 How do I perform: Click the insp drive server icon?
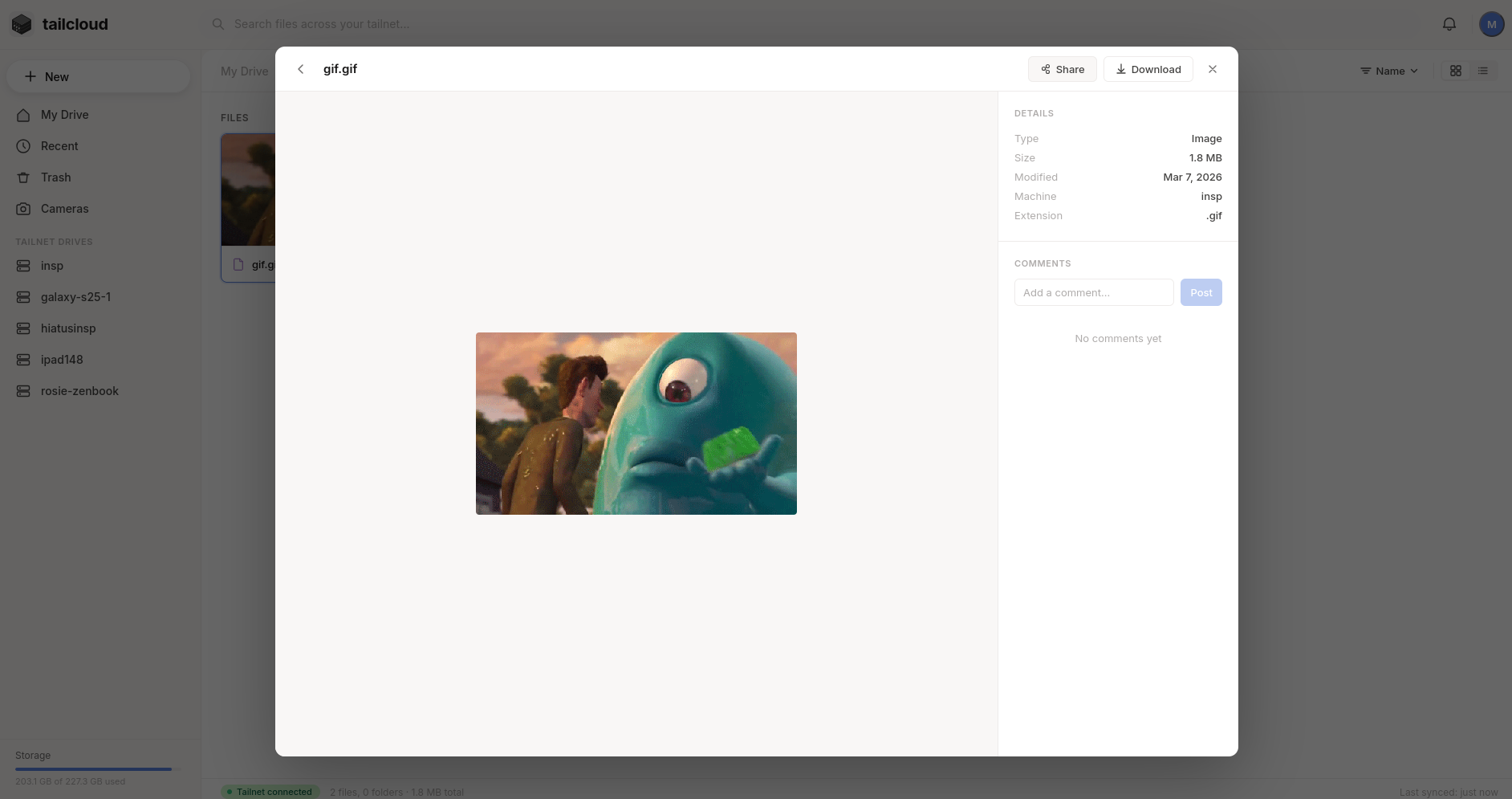click(x=24, y=266)
